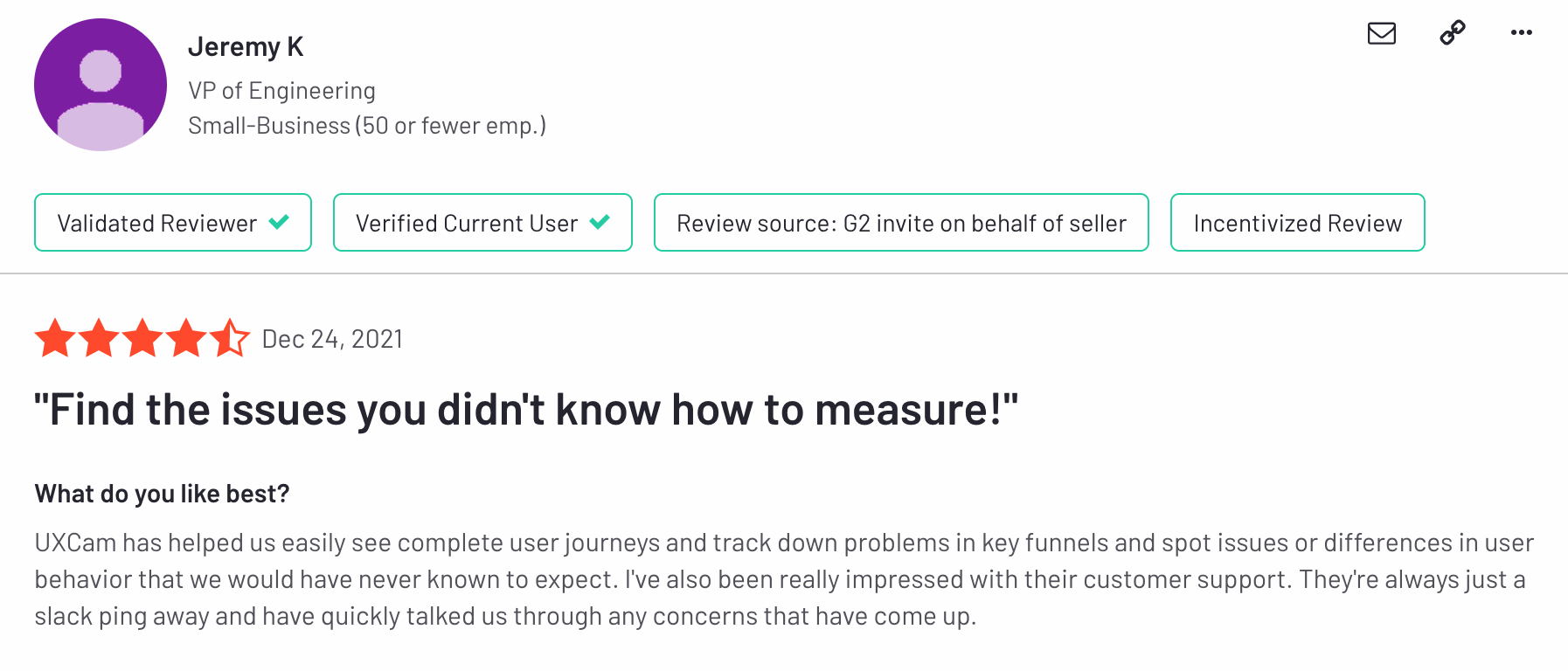
Task: Click the reviewer name Jeremy K
Action: (246, 46)
